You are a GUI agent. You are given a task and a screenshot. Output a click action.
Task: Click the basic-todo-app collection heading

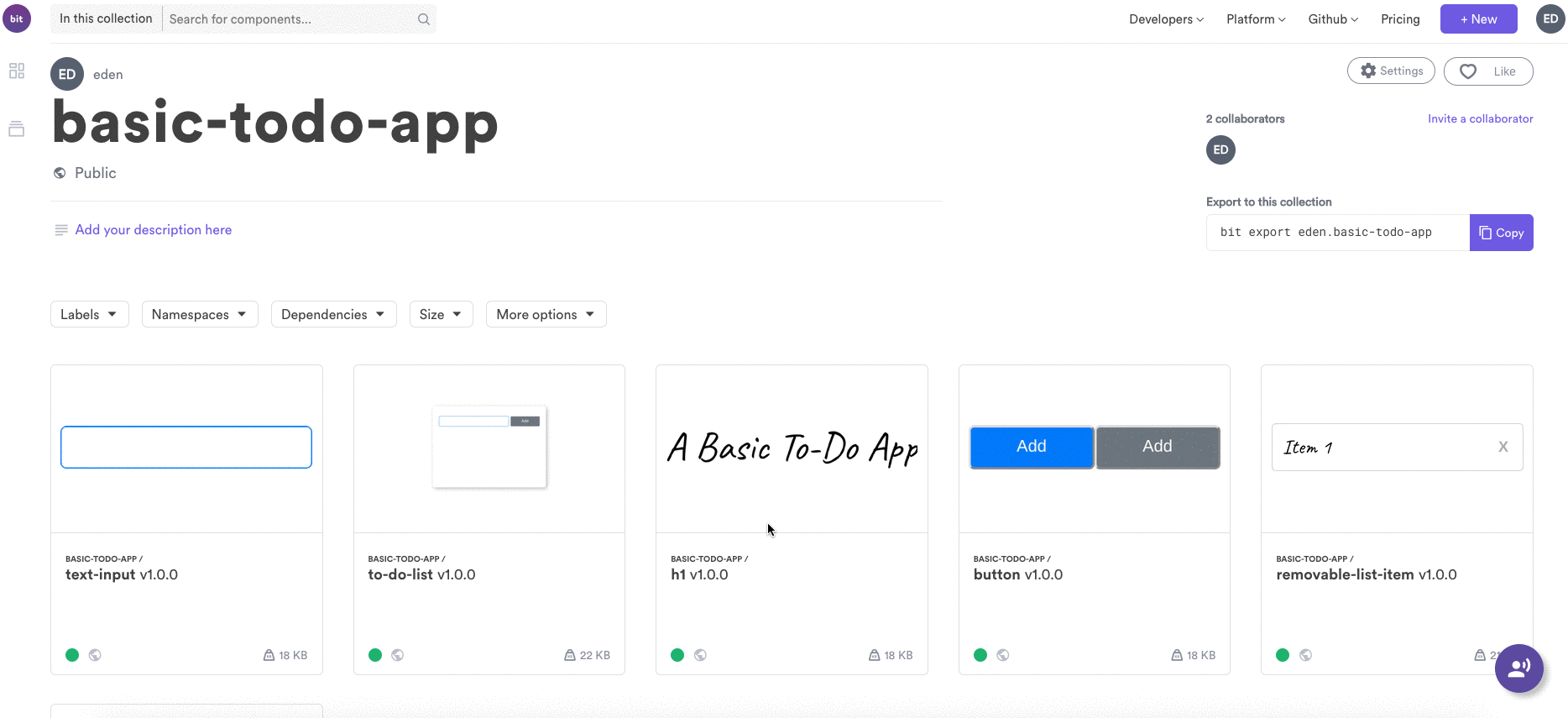tap(275, 124)
